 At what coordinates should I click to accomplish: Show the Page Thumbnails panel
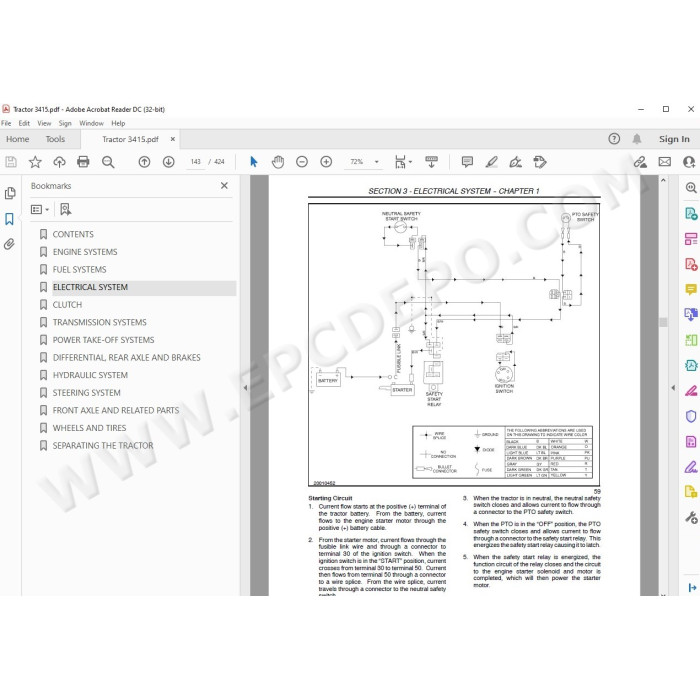click(10, 193)
